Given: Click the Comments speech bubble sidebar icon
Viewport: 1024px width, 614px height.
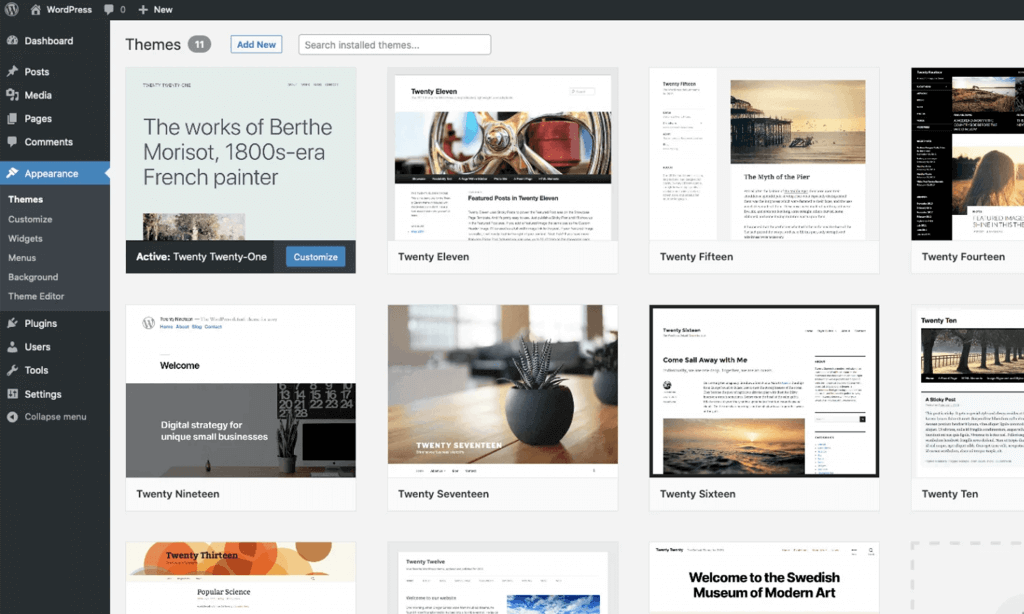Looking at the screenshot, I should pyautogui.click(x=12, y=142).
